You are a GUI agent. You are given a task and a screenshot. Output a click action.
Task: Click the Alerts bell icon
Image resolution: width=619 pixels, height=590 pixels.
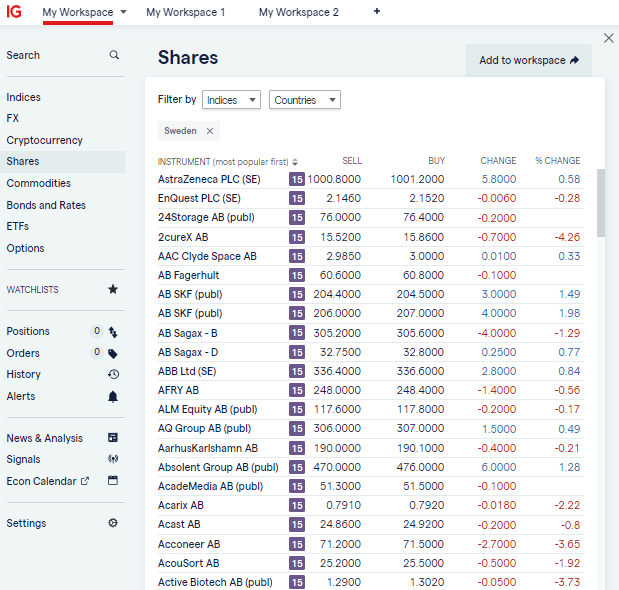pyautogui.click(x=113, y=396)
